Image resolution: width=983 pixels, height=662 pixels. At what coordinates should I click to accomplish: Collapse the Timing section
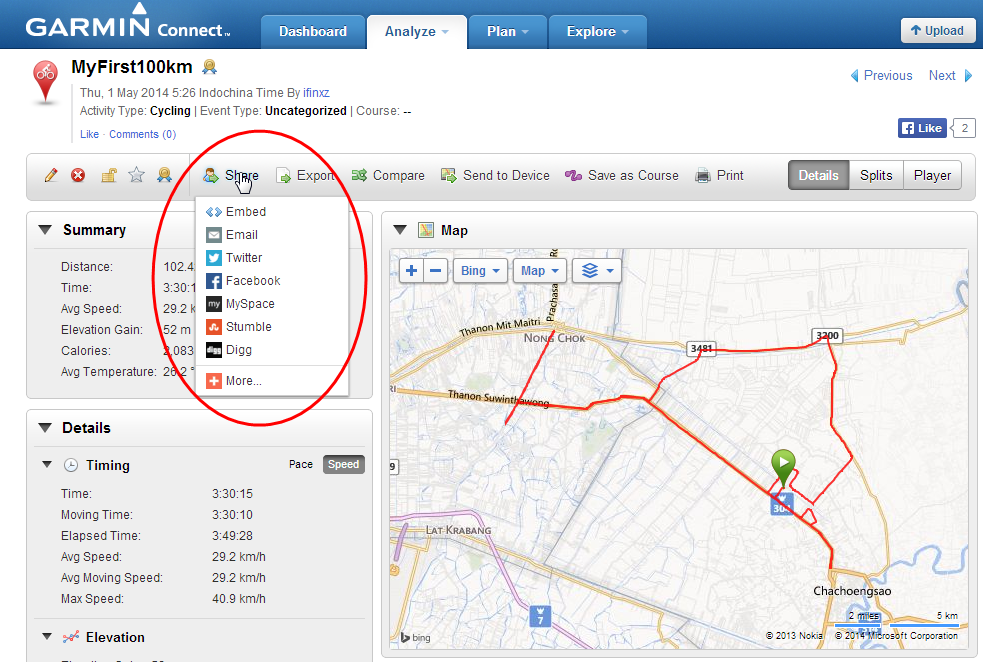pyautogui.click(x=47, y=465)
